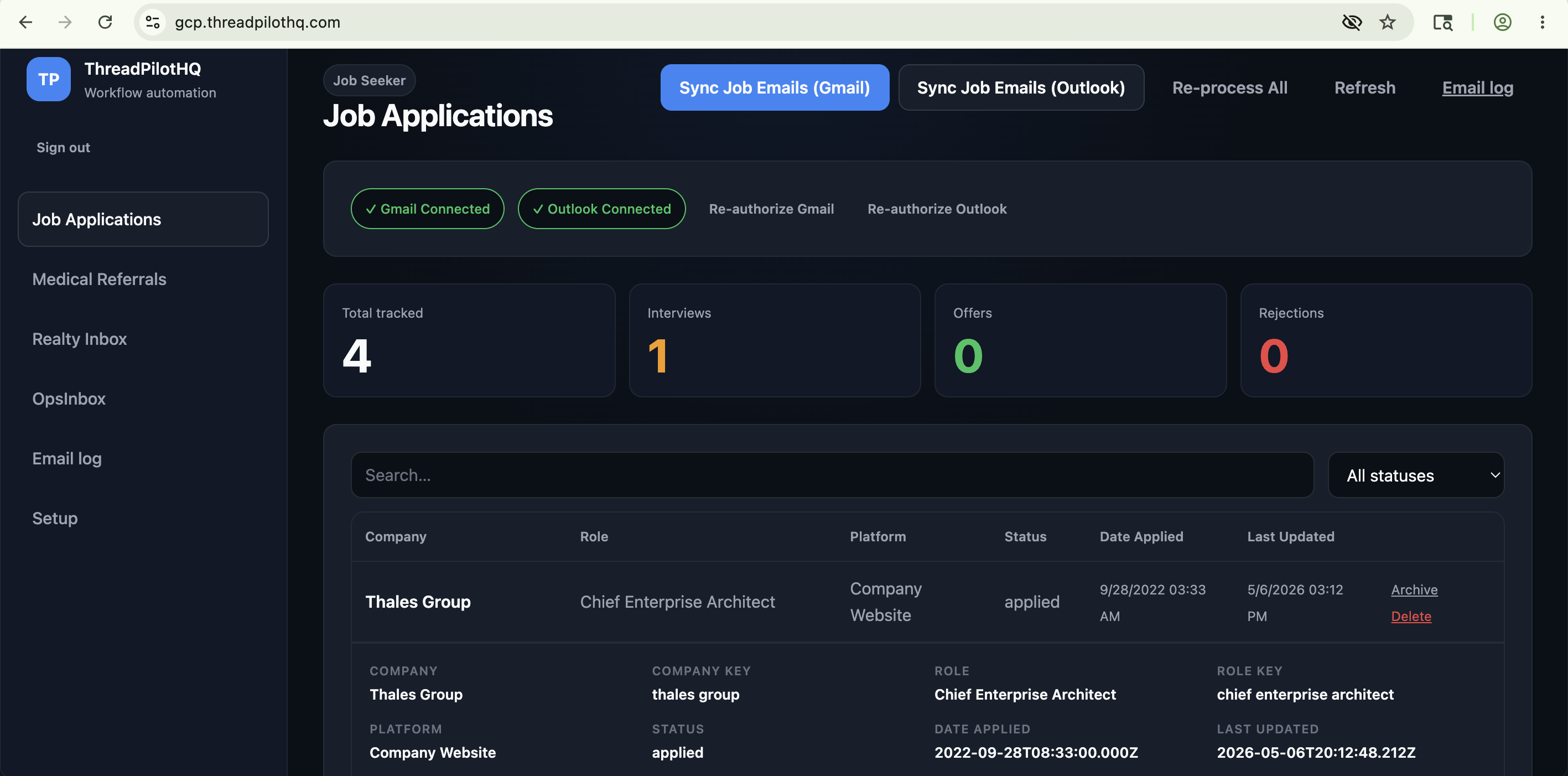Click the Rejections stat card
This screenshot has width=1568, height=776.
(x=1386, y=340)
